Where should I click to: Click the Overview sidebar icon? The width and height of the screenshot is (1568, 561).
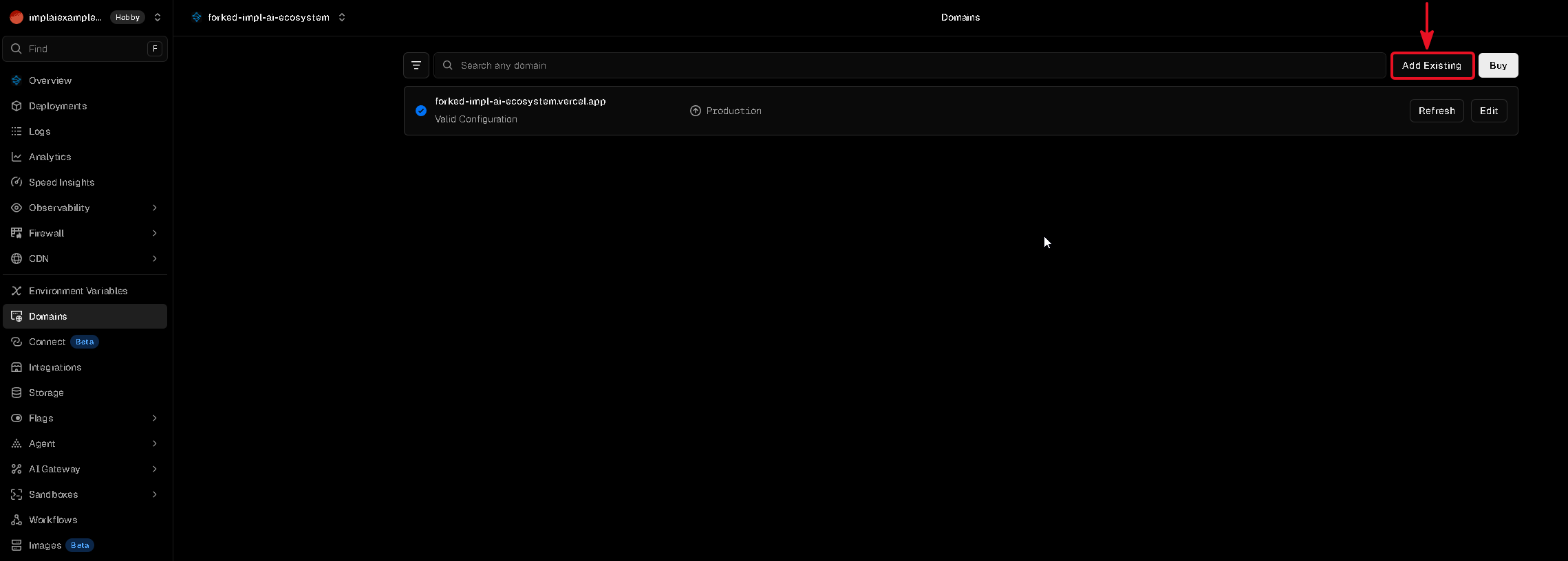[17, 80]
